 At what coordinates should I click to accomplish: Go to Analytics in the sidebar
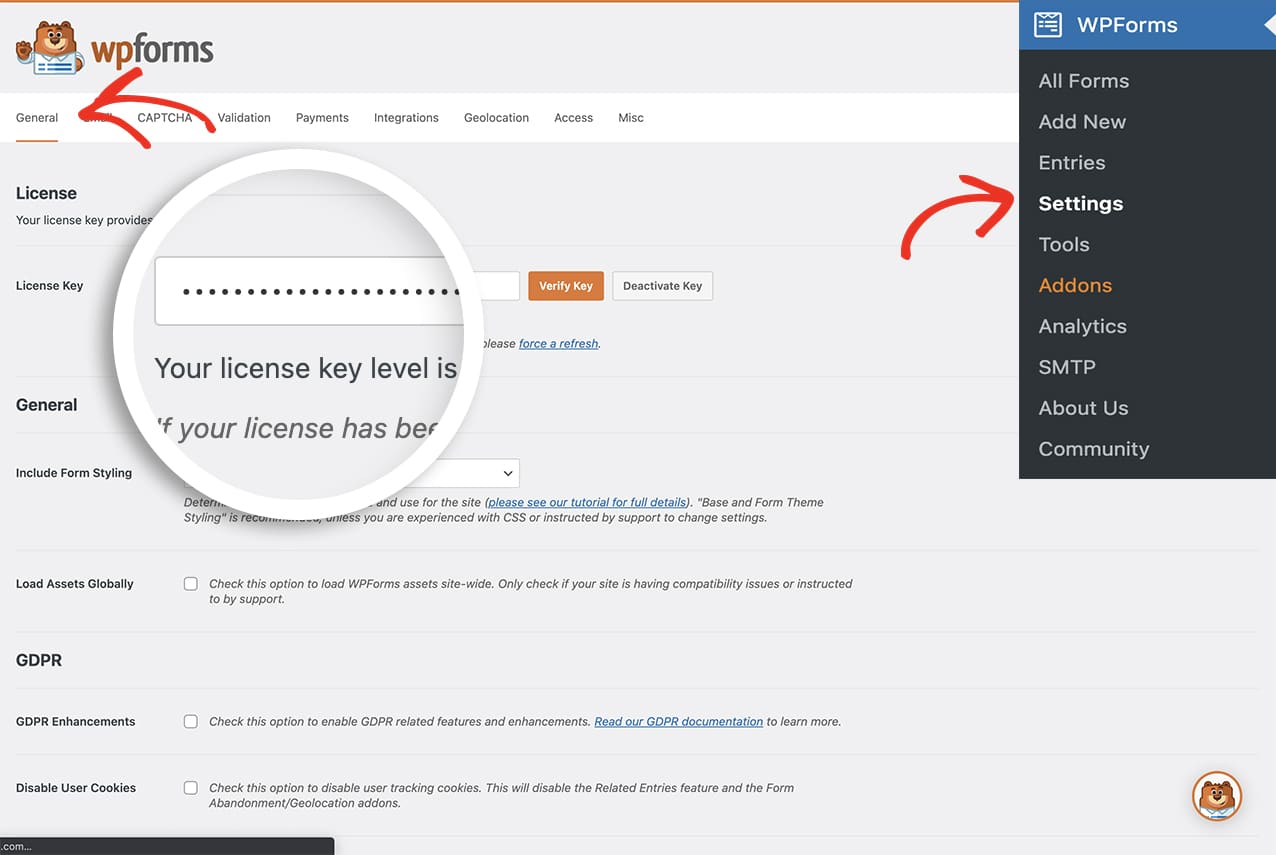click(1083, 327)
